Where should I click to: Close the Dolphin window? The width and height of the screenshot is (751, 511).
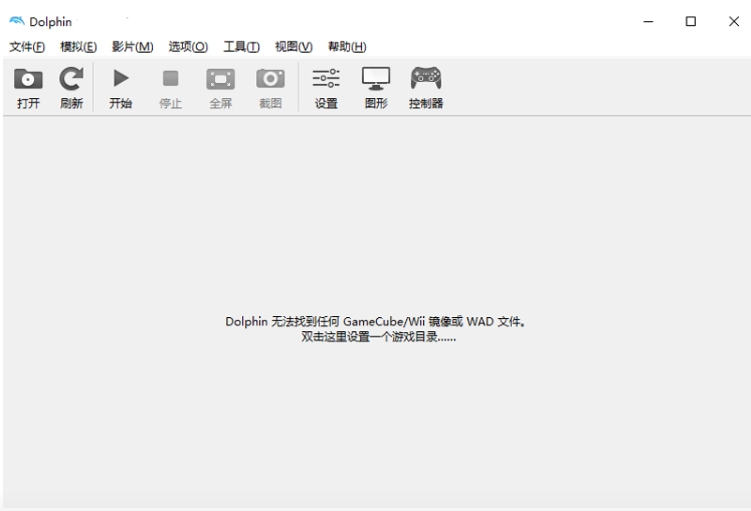click(x=734, y=22)
